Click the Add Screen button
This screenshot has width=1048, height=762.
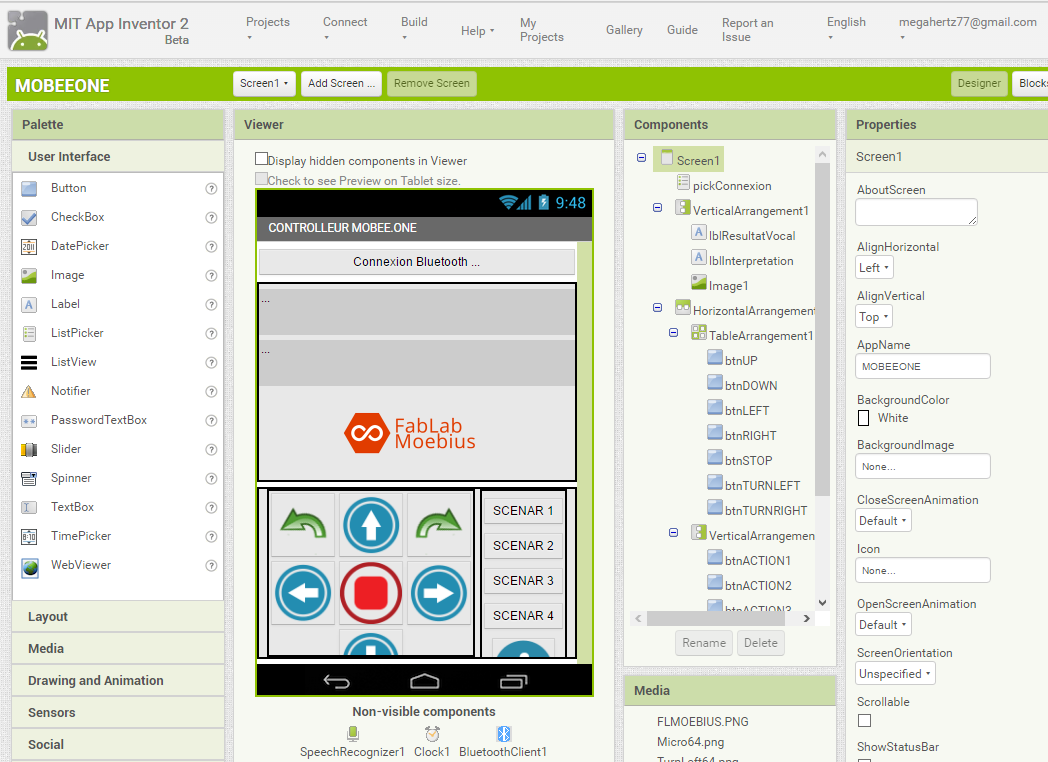coord(341,84)
